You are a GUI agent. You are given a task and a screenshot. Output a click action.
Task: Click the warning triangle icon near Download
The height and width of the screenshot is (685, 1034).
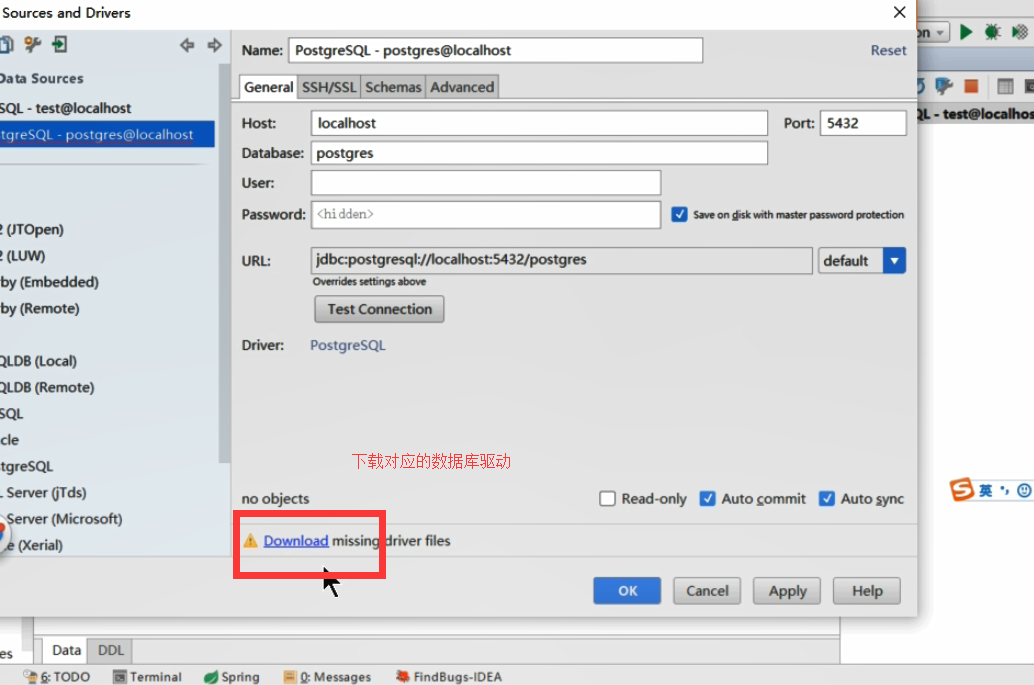click(251, 541)
